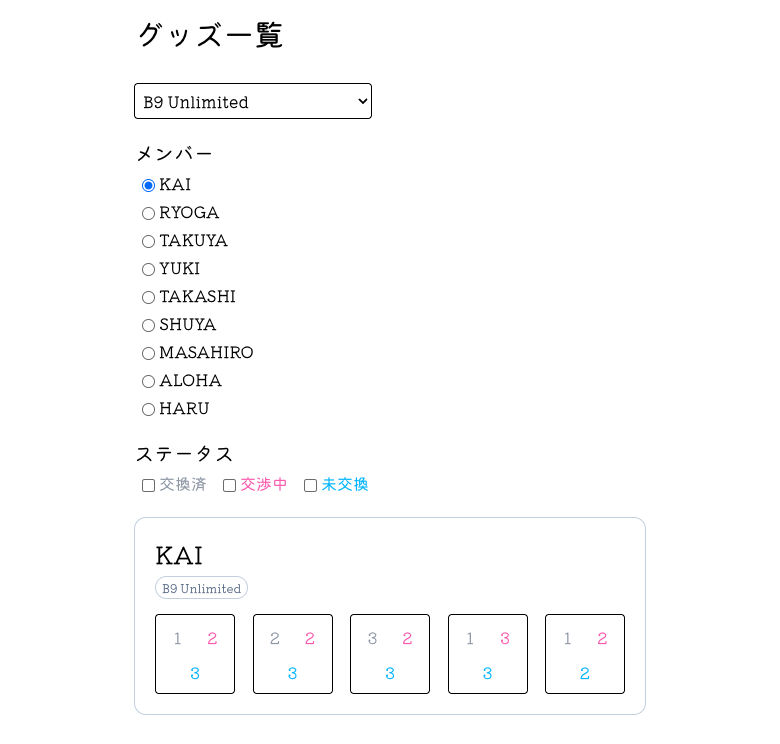
Task: Open the first goods card in KAI panel
Action: point(195,654)
